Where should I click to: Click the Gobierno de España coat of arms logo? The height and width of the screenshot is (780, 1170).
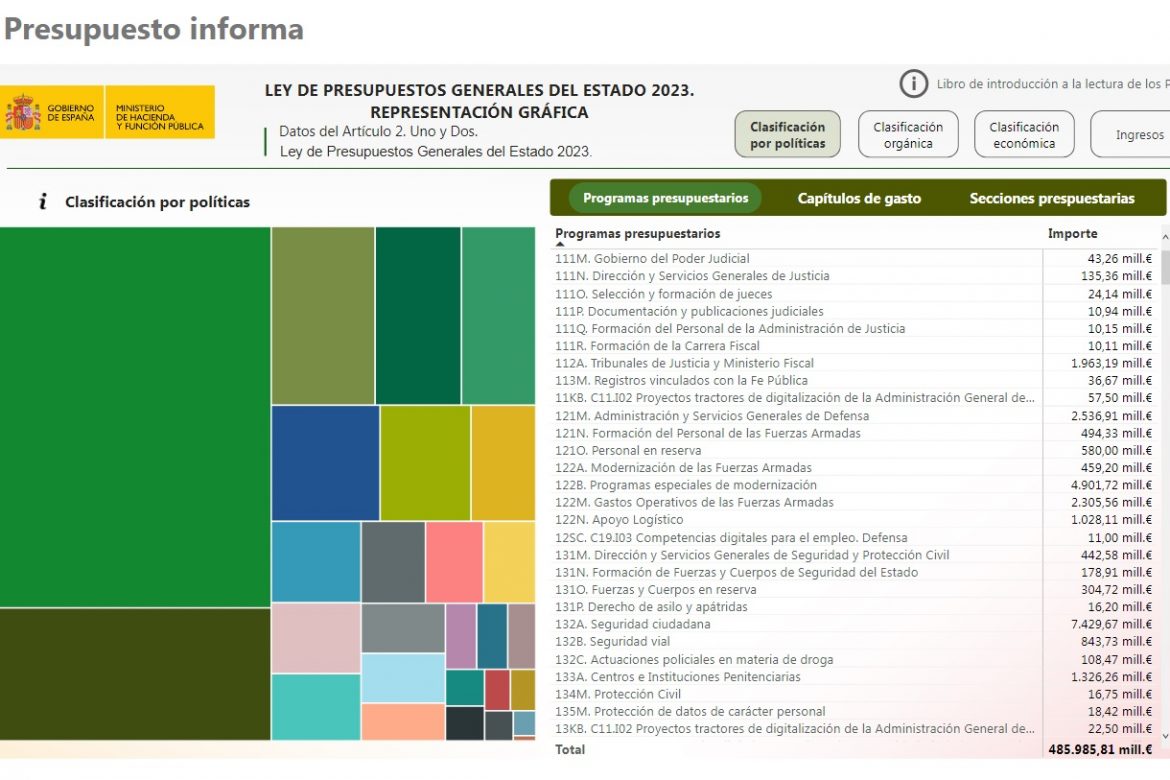click(23, 113)
